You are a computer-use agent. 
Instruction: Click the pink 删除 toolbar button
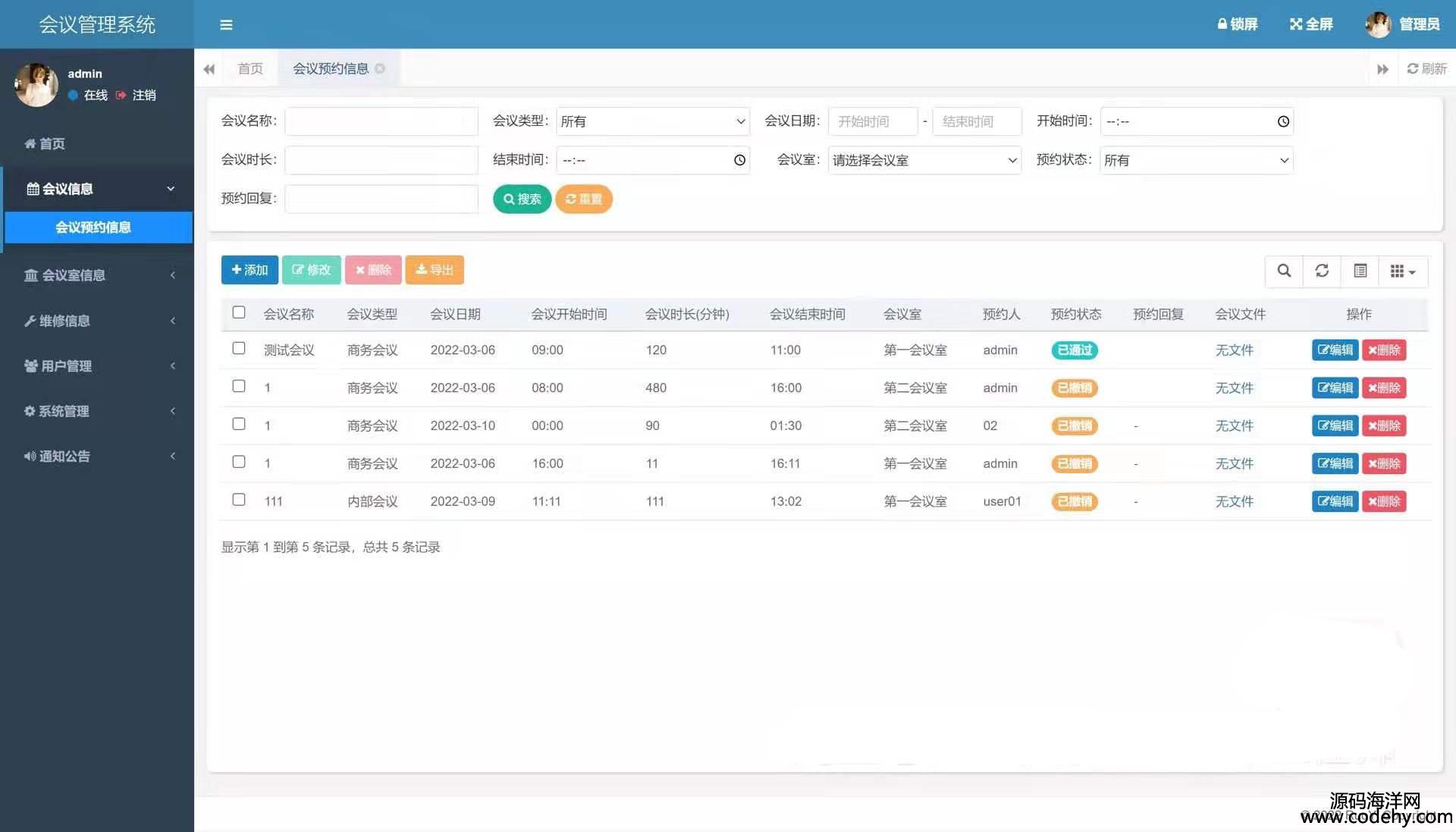373,270
